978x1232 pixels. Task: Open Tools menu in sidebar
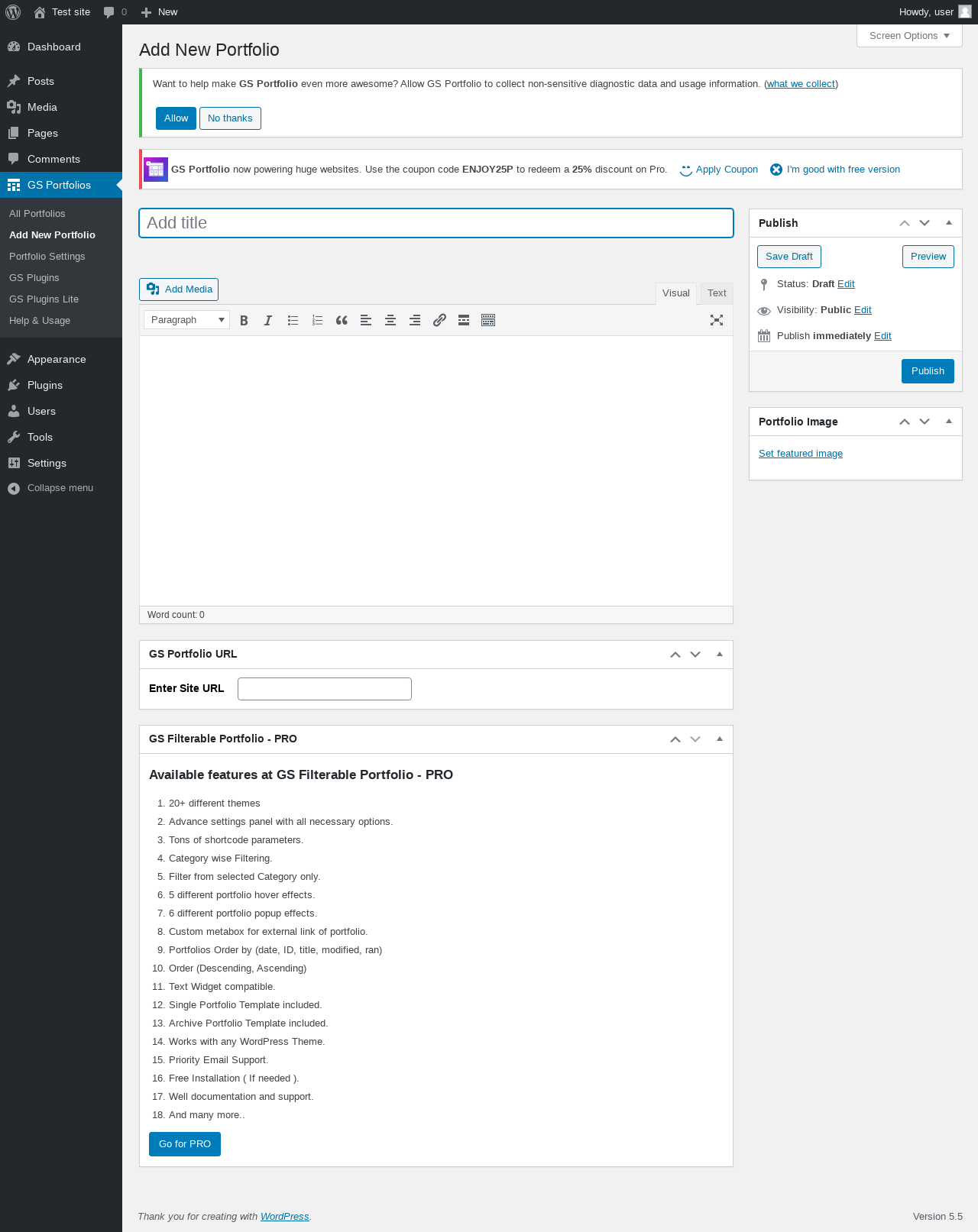click(x=61, y=437)
